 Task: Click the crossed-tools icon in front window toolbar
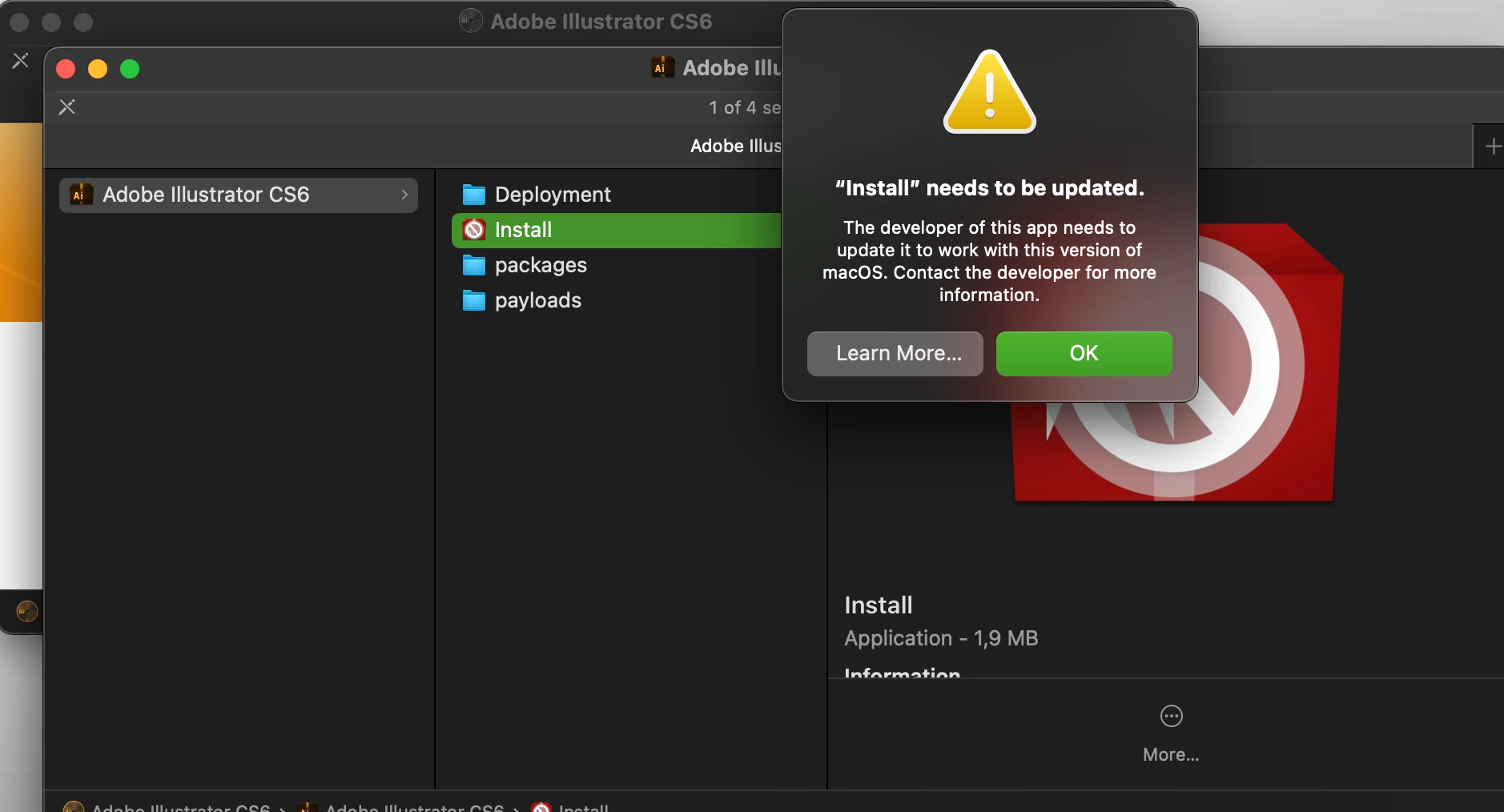pyautogui.click(x=67, y=107)
